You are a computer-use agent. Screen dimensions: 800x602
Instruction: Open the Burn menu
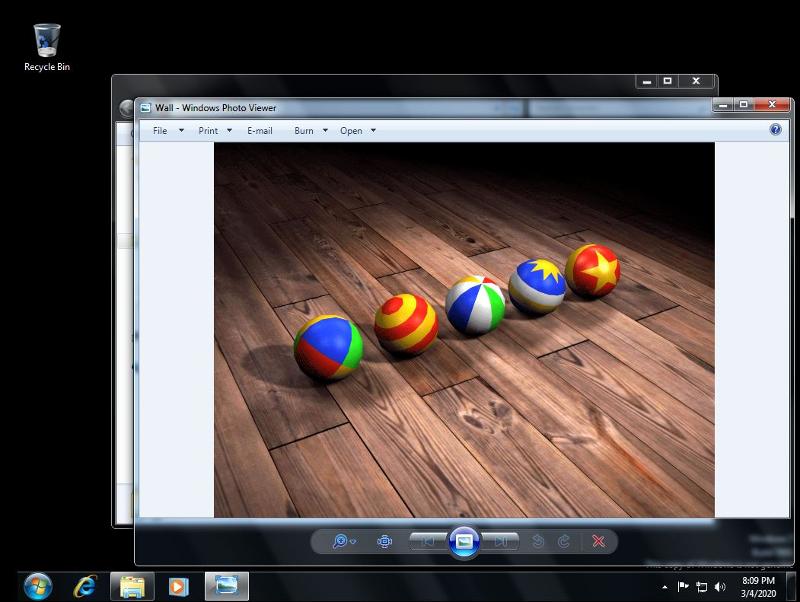[x=304, y=131]
